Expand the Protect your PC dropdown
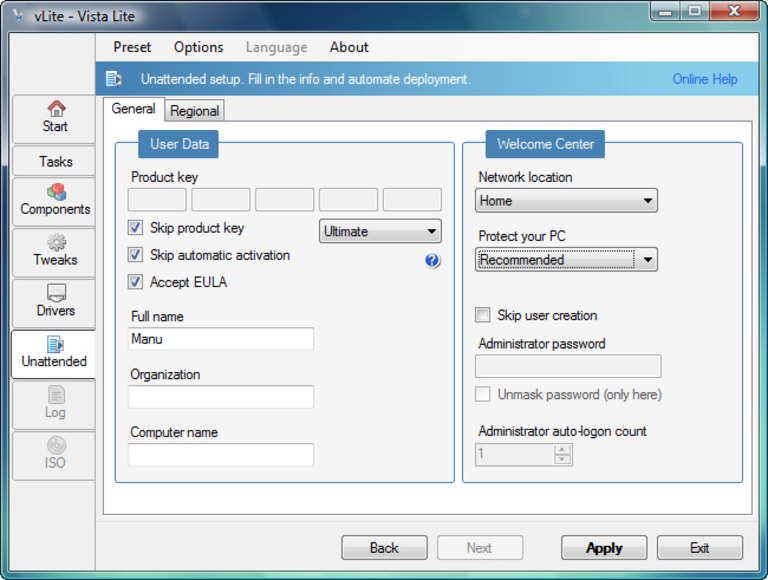Viewport: 768px width, 580px height. pyautogui.click(x=566, y=260)
